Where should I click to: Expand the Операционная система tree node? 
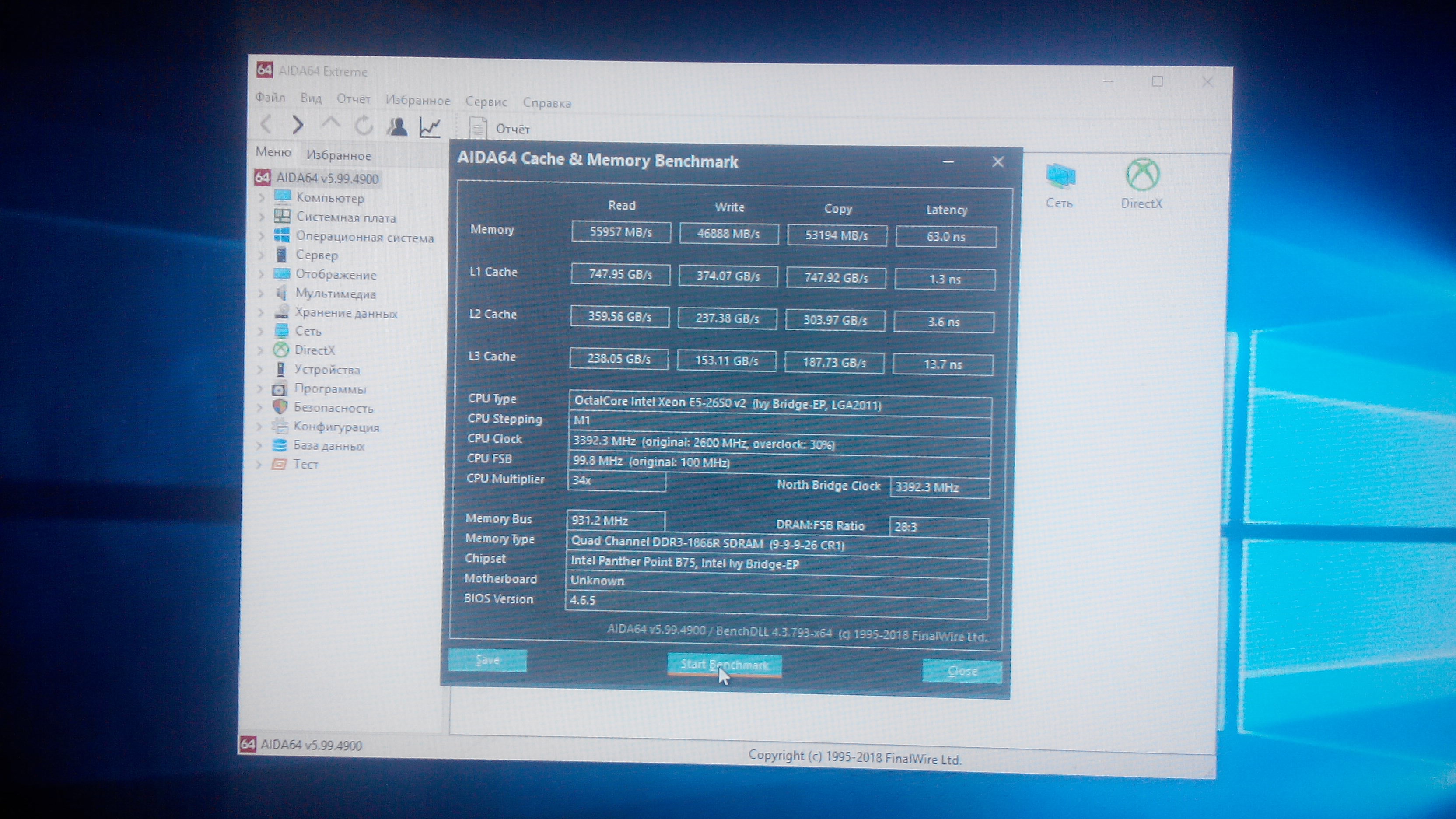(262, 236)
